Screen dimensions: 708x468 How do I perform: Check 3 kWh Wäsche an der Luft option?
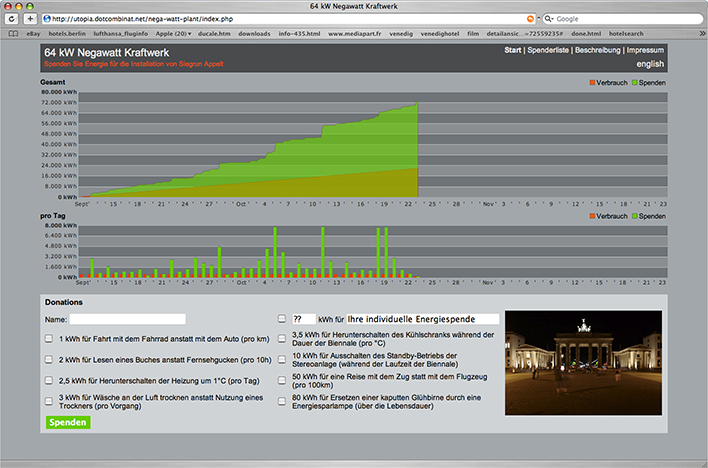(x=49, y=401)
